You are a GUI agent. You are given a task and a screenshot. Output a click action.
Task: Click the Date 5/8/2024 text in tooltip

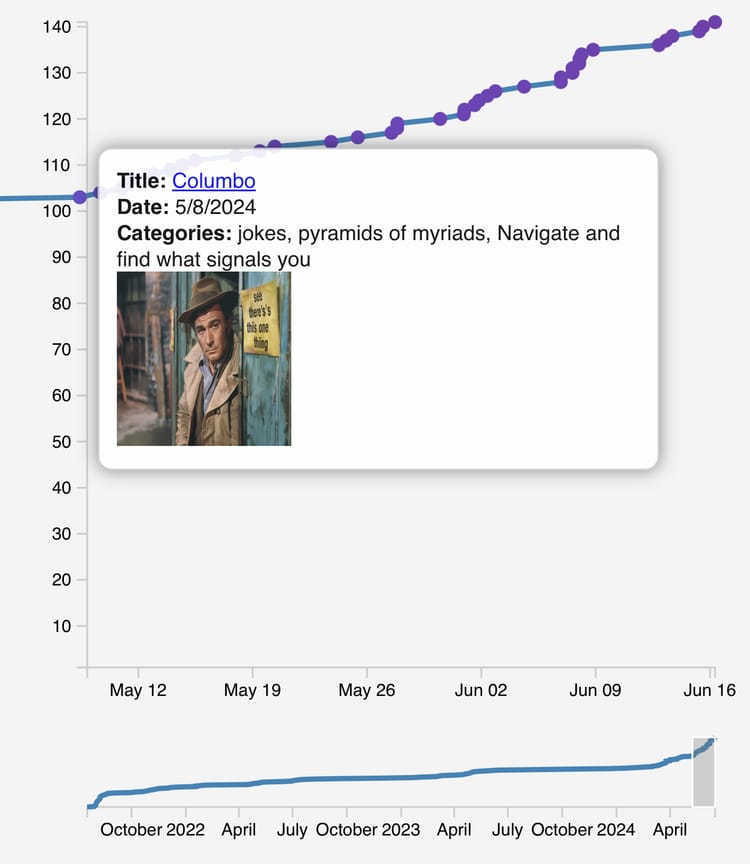187,207
